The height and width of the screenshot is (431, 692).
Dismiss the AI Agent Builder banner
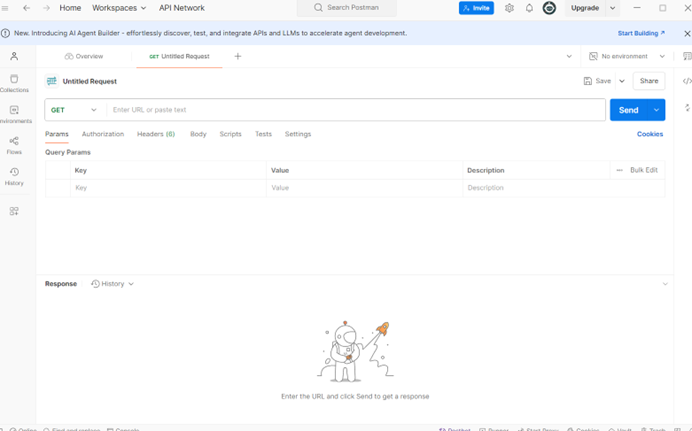point(687,33)
